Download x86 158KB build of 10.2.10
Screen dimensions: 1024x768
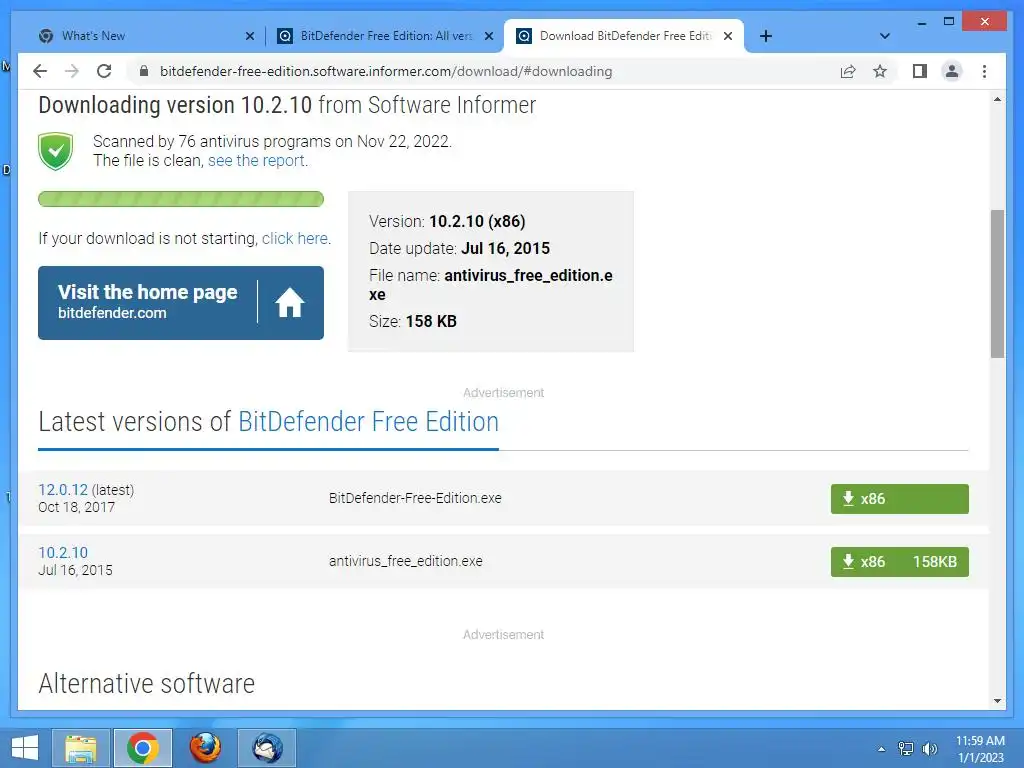899,562
